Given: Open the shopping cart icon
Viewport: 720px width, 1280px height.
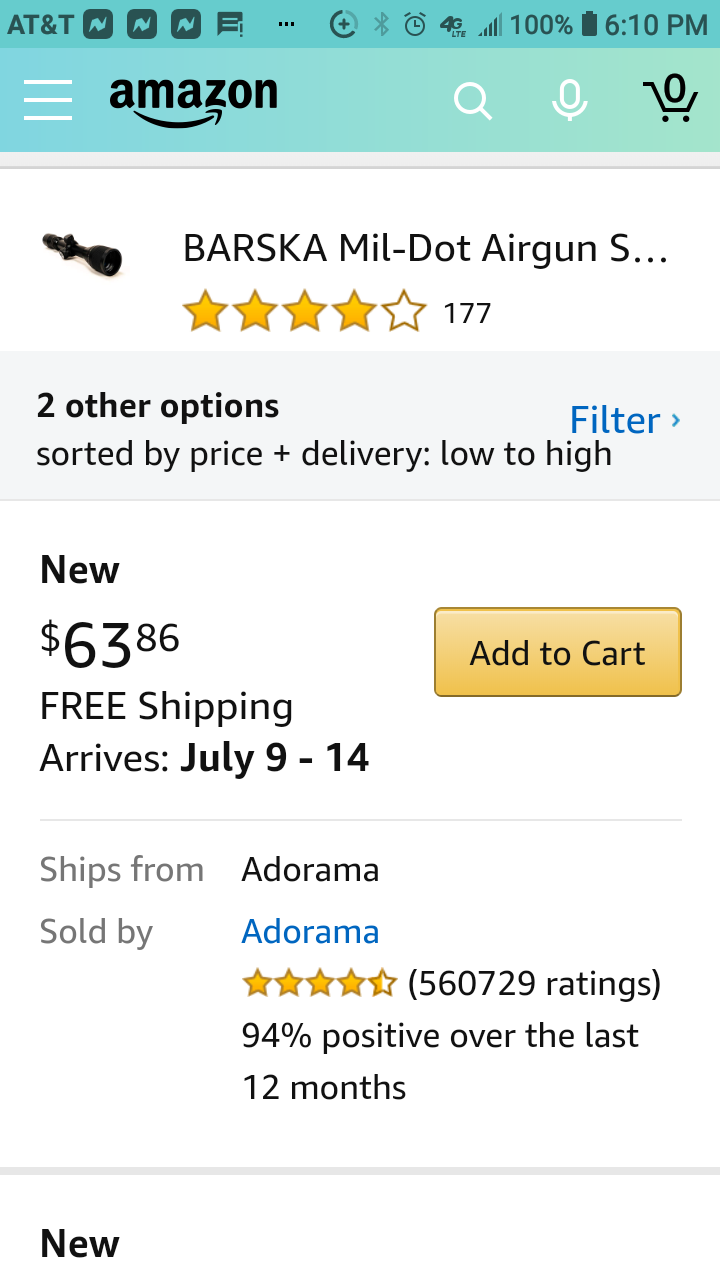Looking at the screenshot, I should click(670, 98).
